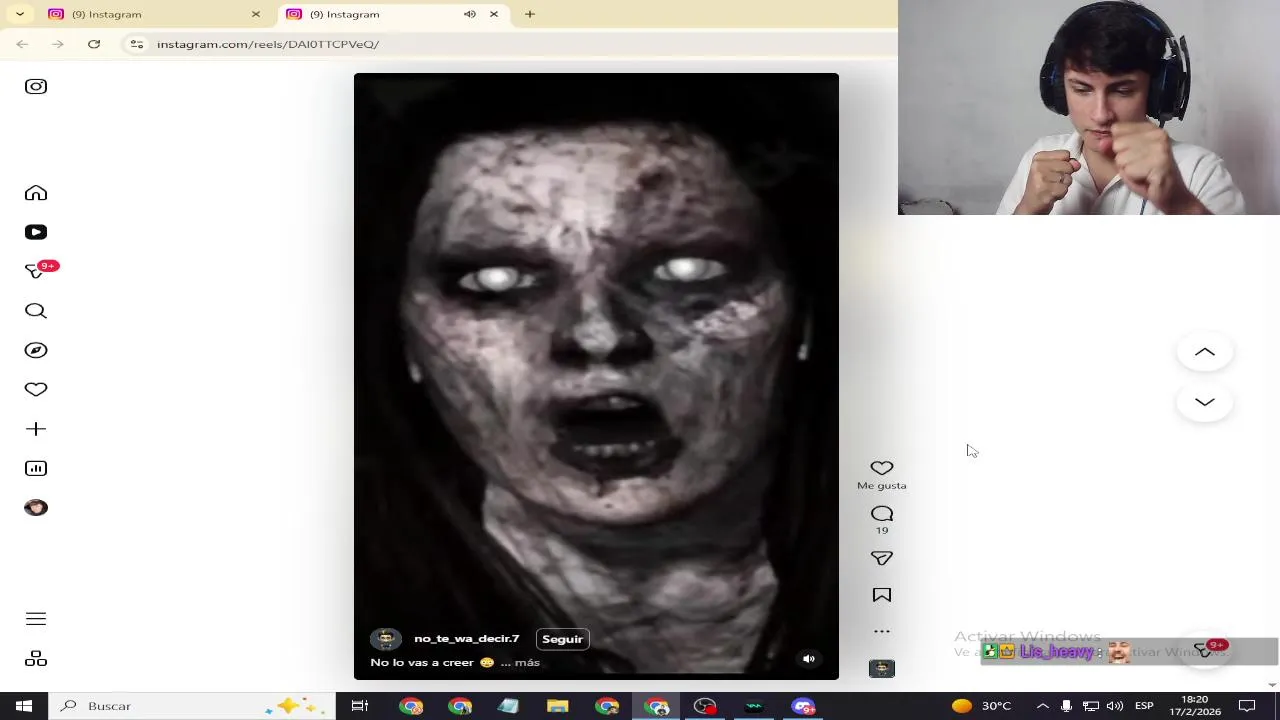Viewport: 1280px width, 720px height.
Task: Click the address bar URL
Action: tap(268, 44)
